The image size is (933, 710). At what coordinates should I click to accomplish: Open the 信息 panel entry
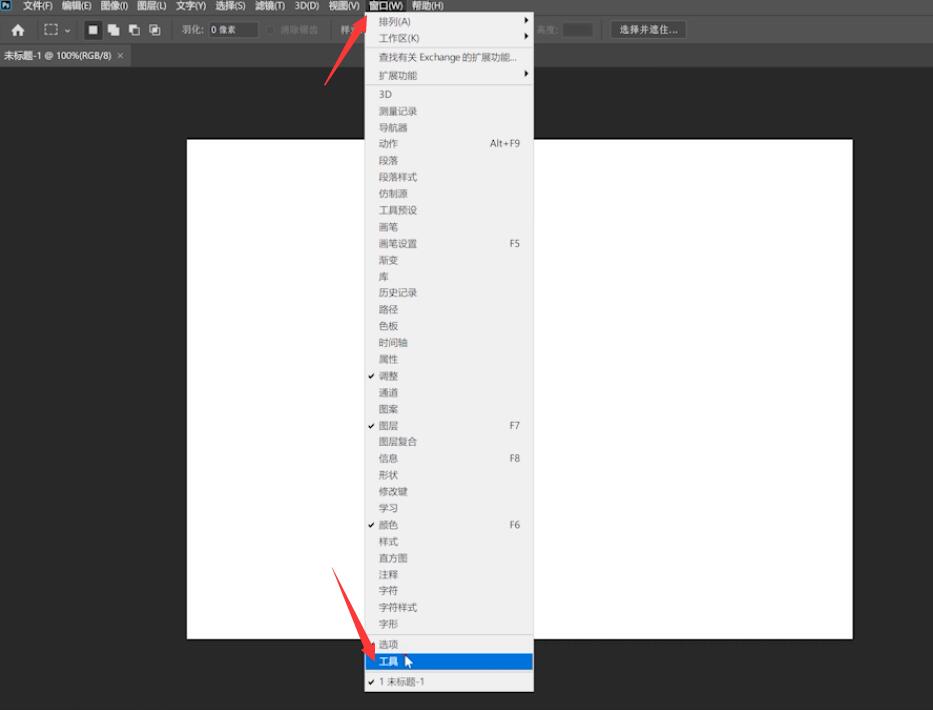[449, 459]
